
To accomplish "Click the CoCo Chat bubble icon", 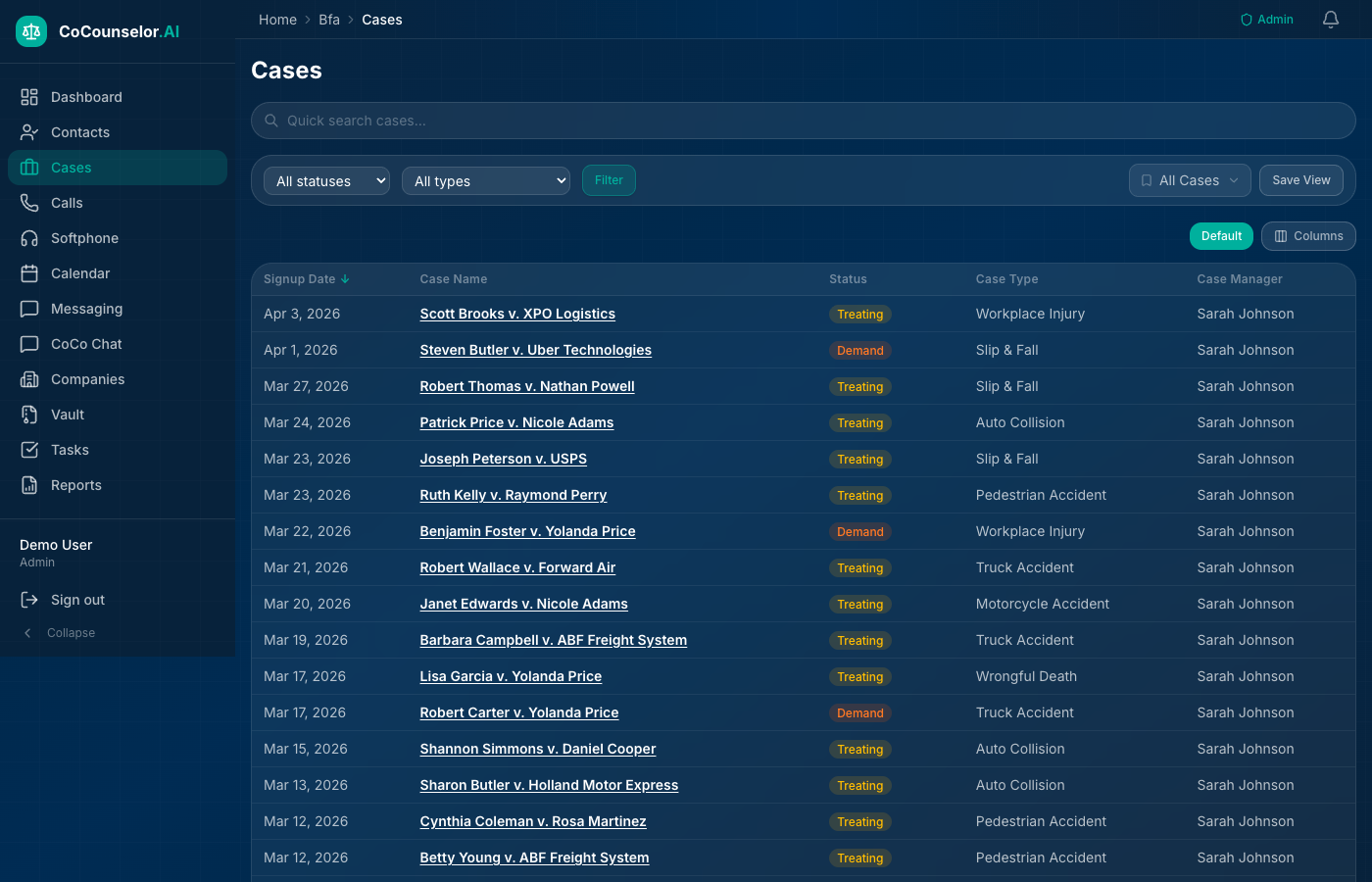I will pyautogui.click(x=29, y=344).
